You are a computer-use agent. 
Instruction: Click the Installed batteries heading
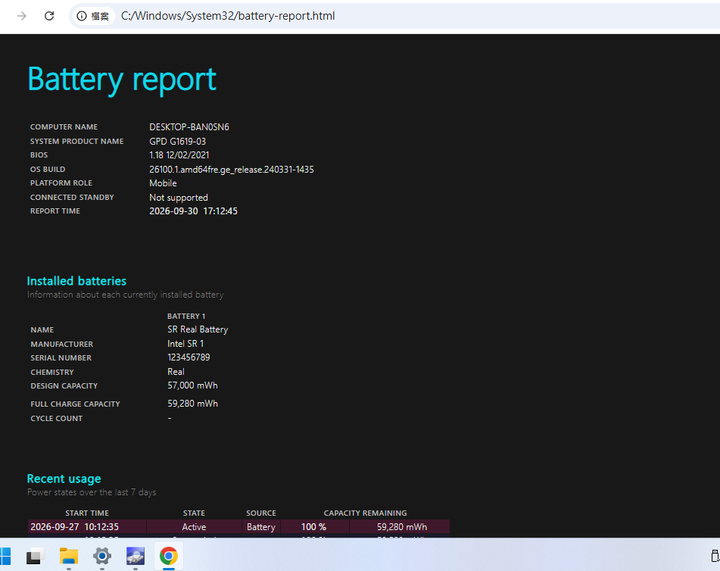tap(77, 281)
